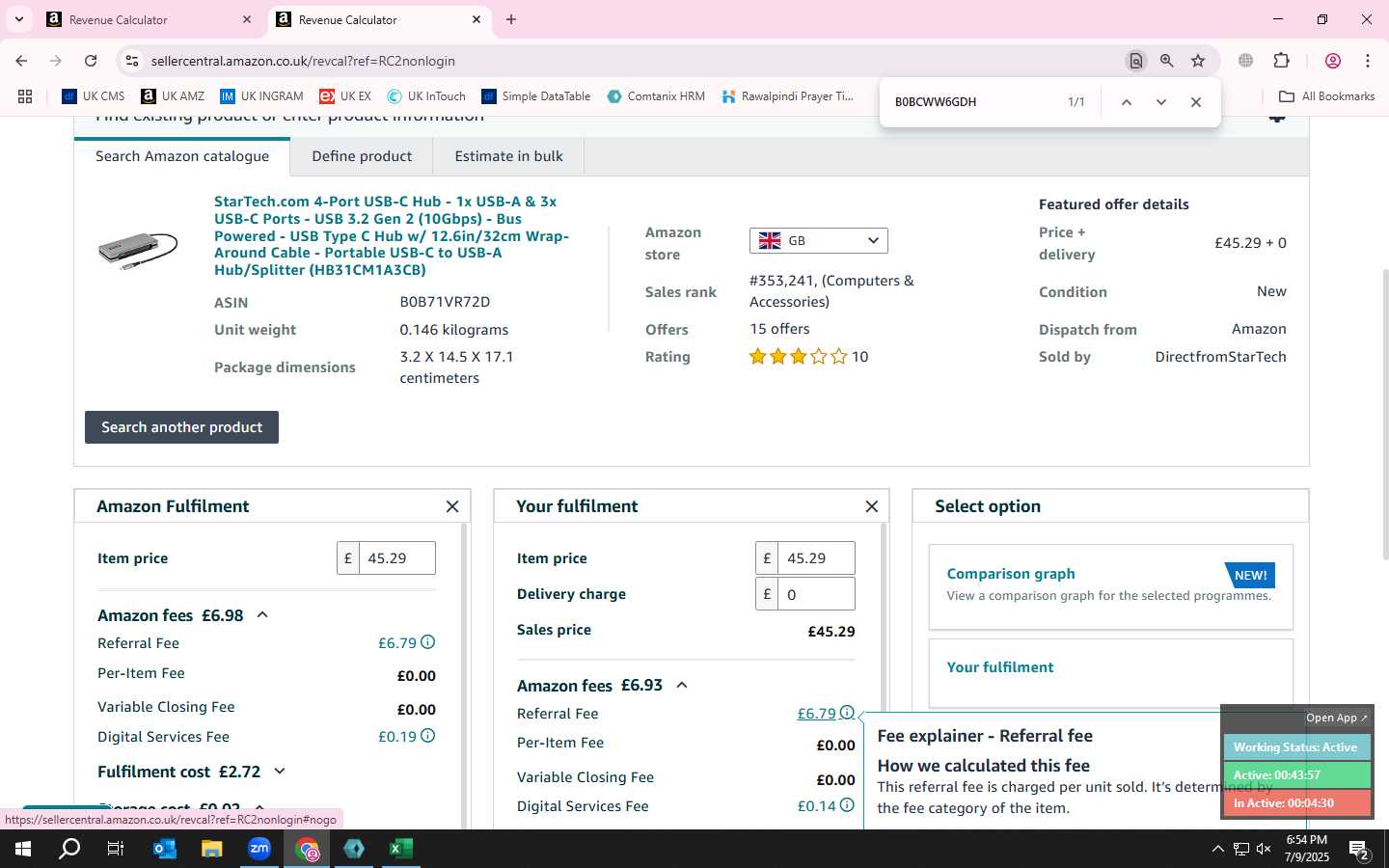This screenshot has width=1389, height=868.
Task: Open a new browser tab
Action: click(511, 19)
